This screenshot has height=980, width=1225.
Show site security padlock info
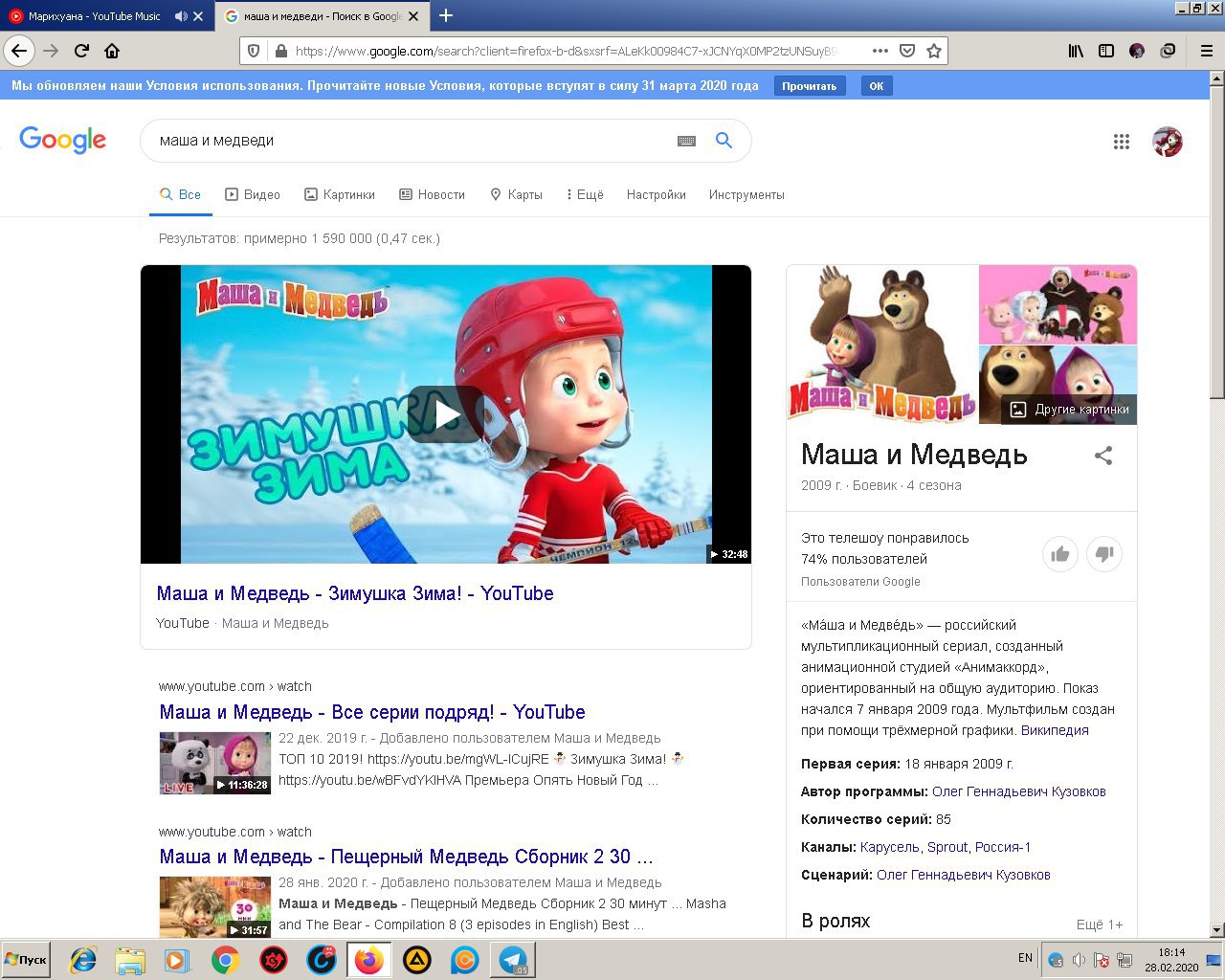coord(280,52)
